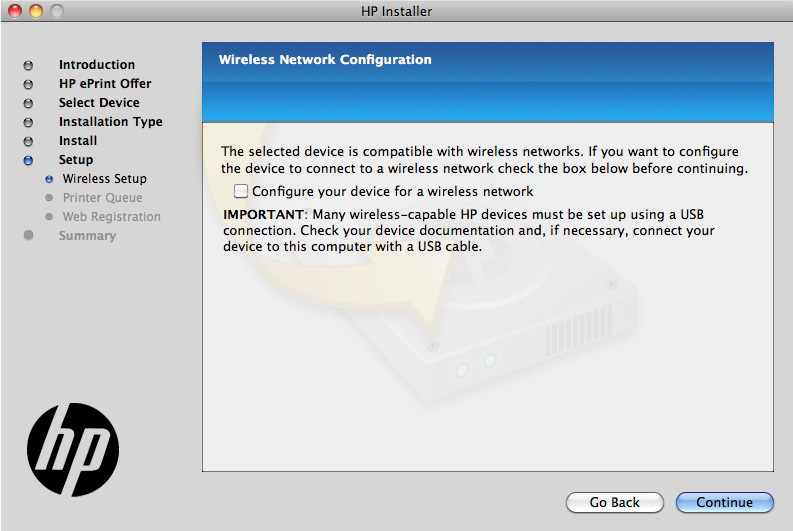The width and height of the screenshot is (793, 531).
Task: Click the blue bullet beside Setup
Action: click(x=28, y=160)
